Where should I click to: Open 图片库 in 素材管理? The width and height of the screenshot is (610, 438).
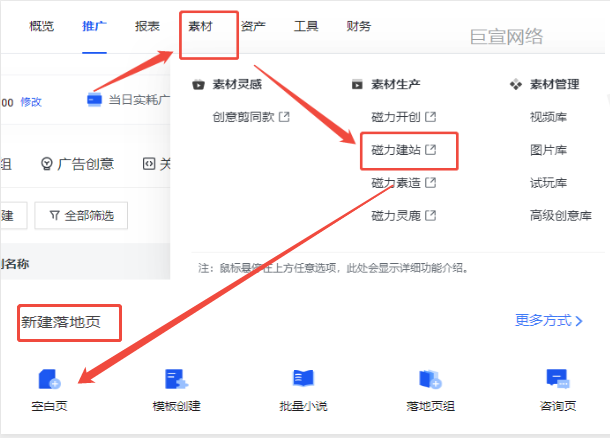tap(549, 150)
